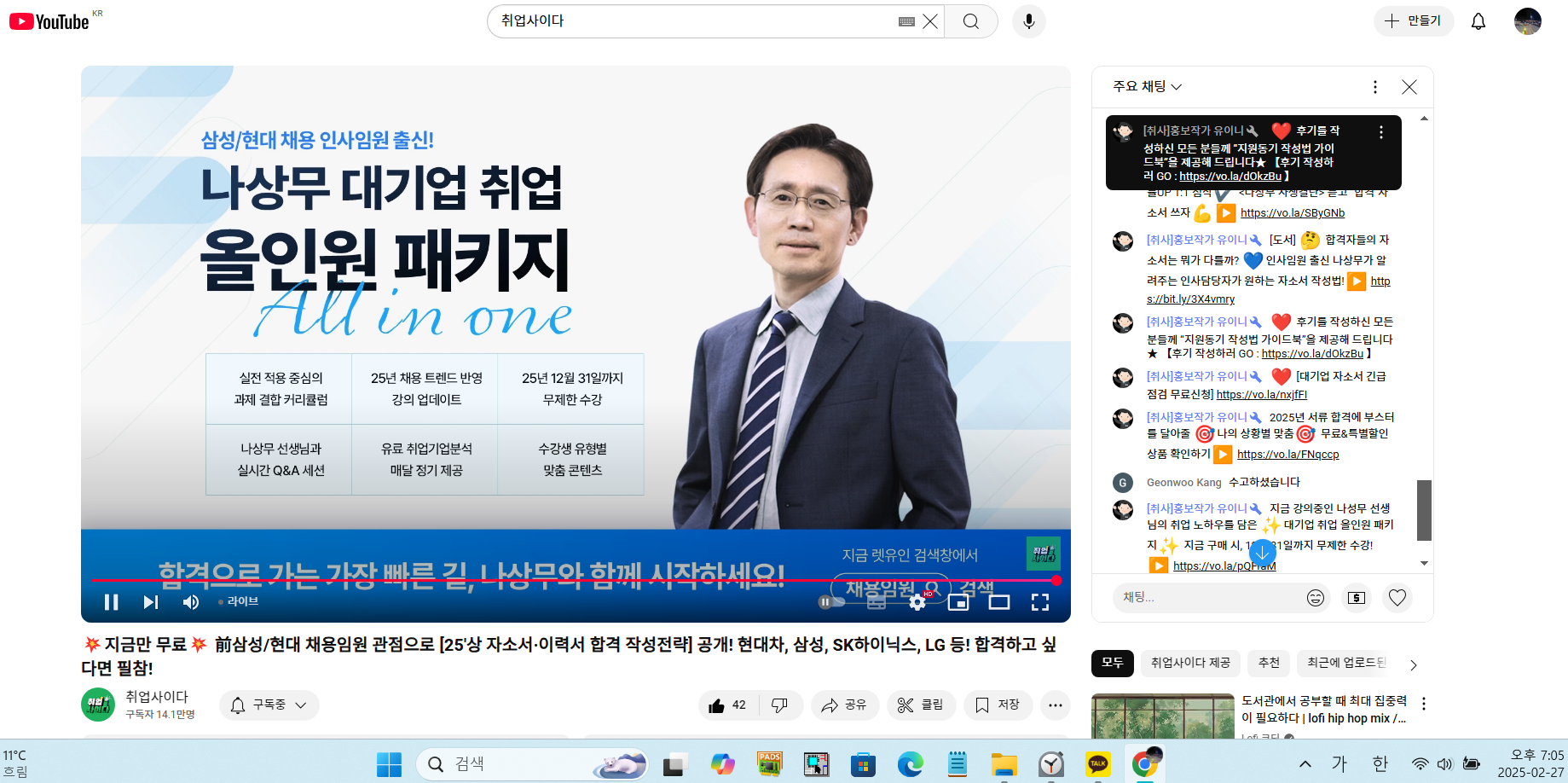
Task: Enter fullscreen mode
Action: (x=1040, y=602)
